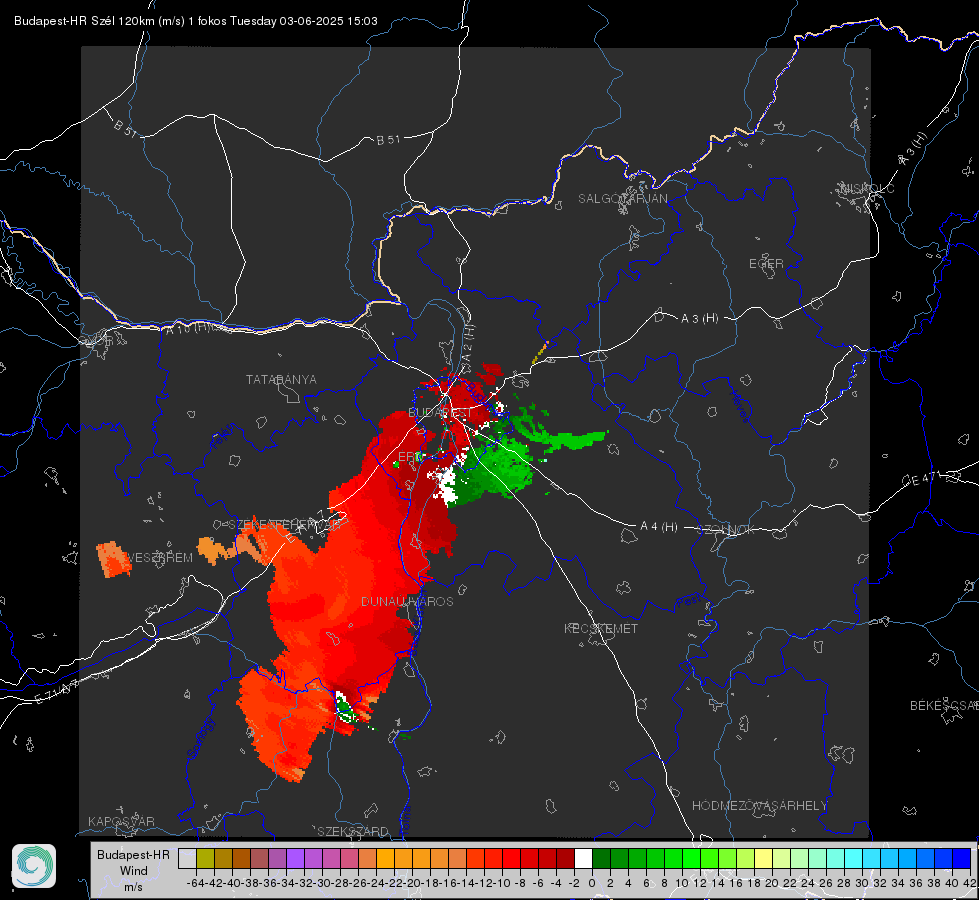Select the HÓDMEZŐVÁSÁRHELY city label

tap(759, 806)
